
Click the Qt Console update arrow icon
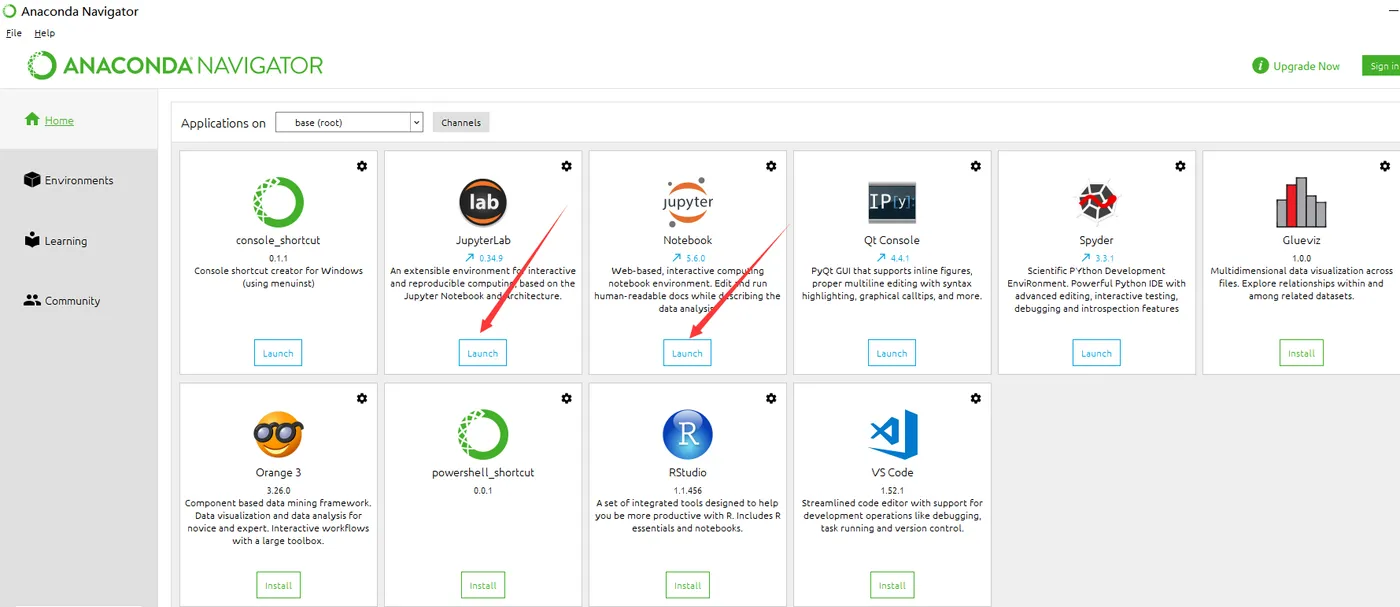coord(881,258)
